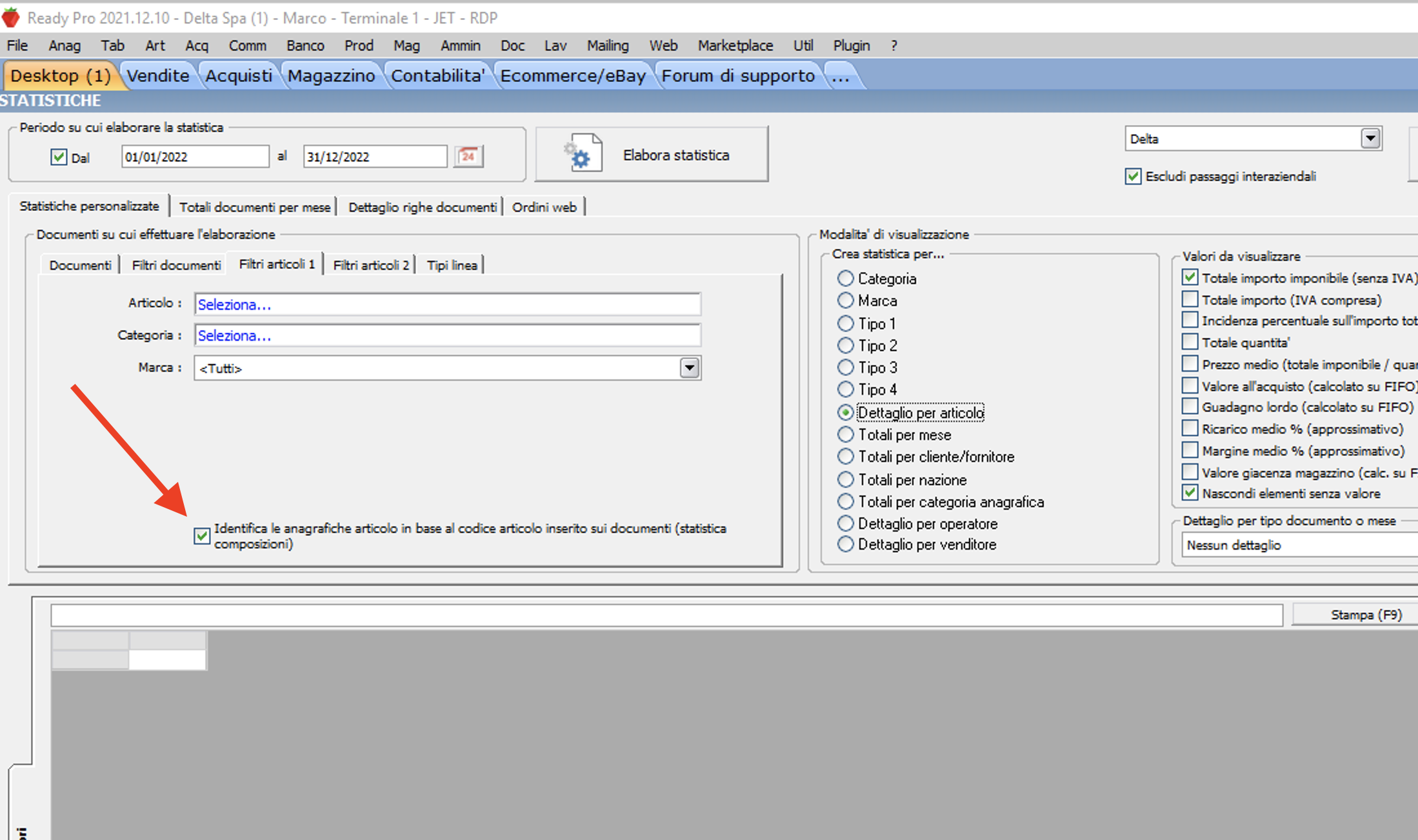The width and height of the screenshot is (1418, 840).
Task: Open the Marketplace menu
Action: click(735, 46)
